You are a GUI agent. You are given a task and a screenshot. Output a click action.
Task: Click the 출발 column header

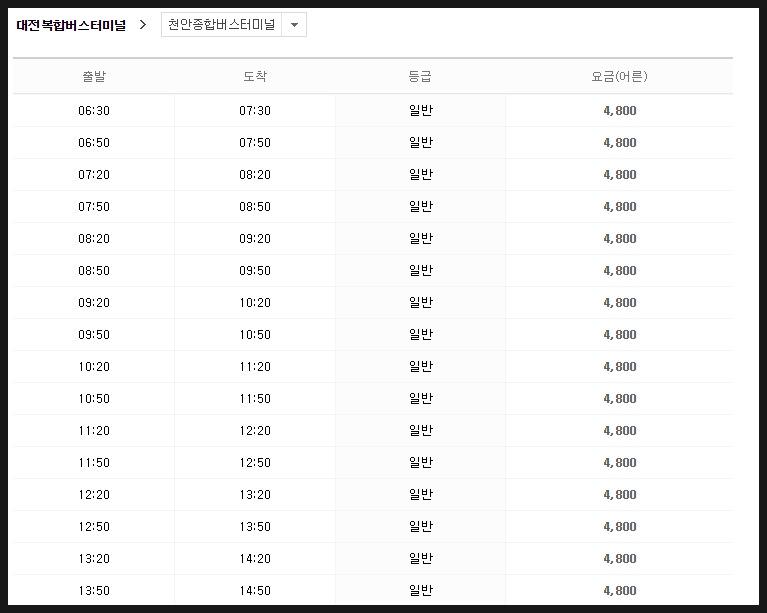tap(94, 76)
